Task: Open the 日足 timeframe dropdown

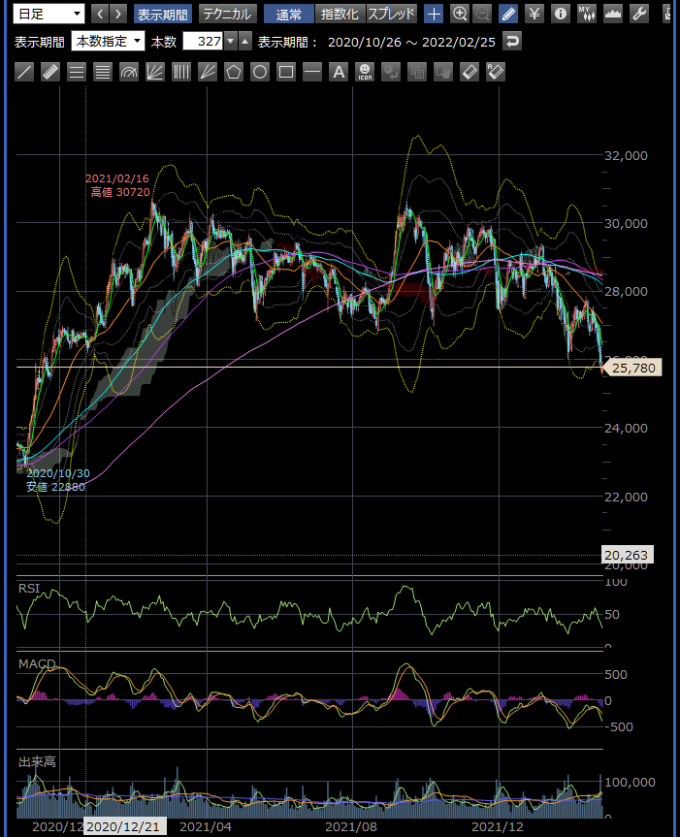Action: coord(49,14)
